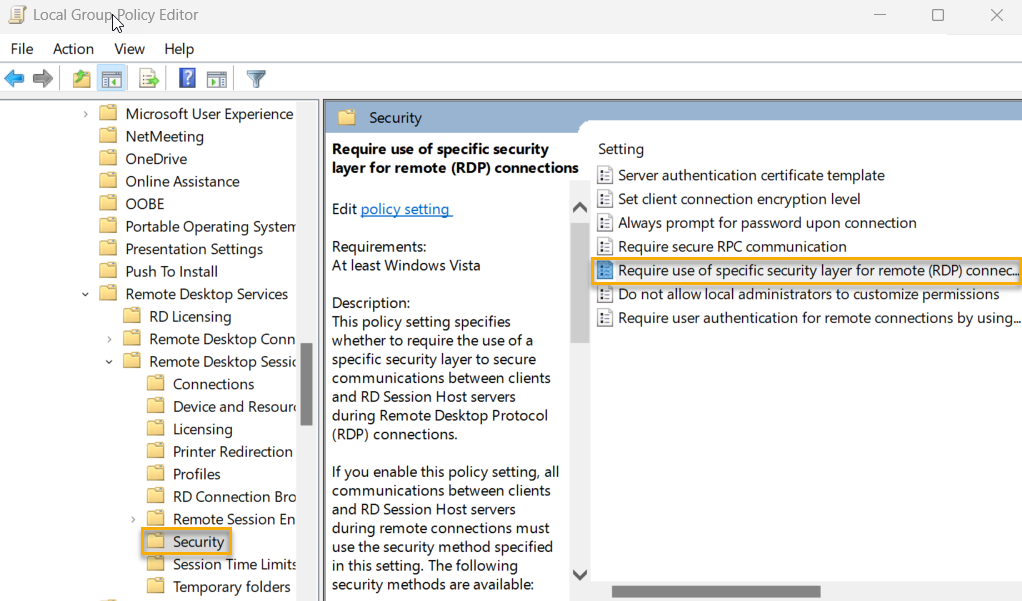Open Help using the question mark icon
Screen dimensions: 1022x601
coord(186,78)
